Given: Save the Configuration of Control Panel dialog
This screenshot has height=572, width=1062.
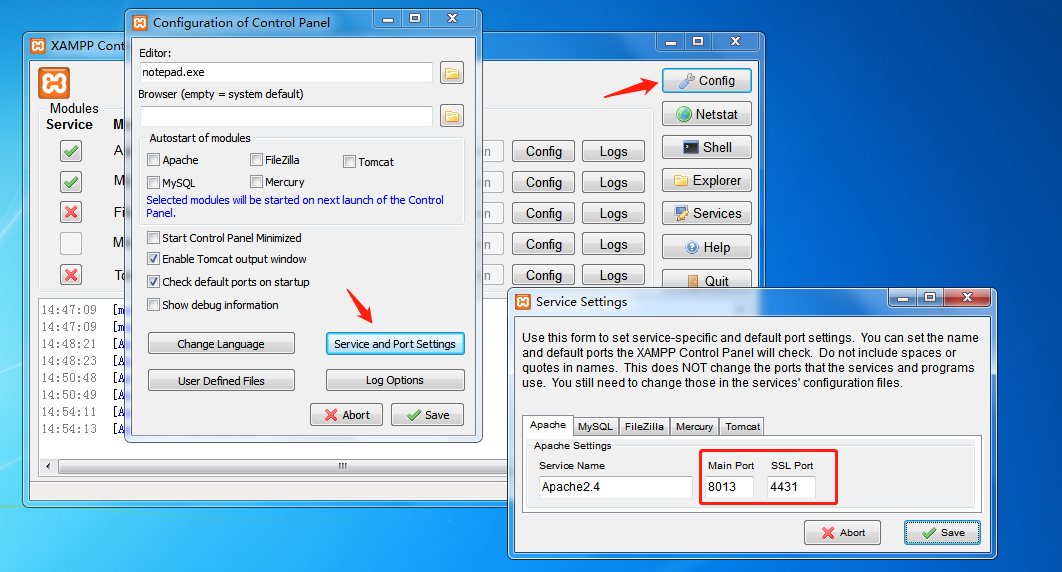Looking at the screenshot, I should [x=427, y=415].
